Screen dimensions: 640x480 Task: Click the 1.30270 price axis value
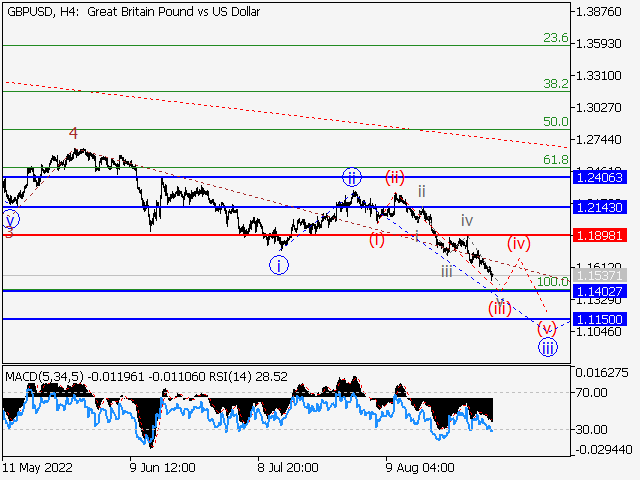pyautogui.click(x=598, y=108)
